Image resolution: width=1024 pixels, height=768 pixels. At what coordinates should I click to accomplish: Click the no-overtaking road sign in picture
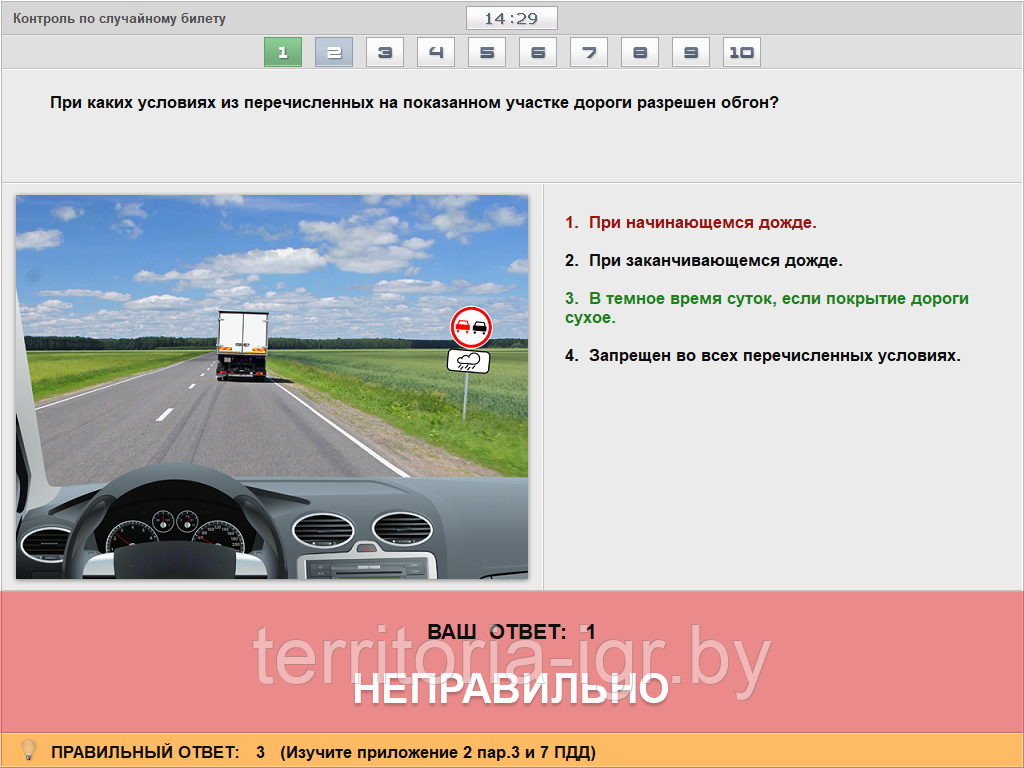tap(469, 327)
